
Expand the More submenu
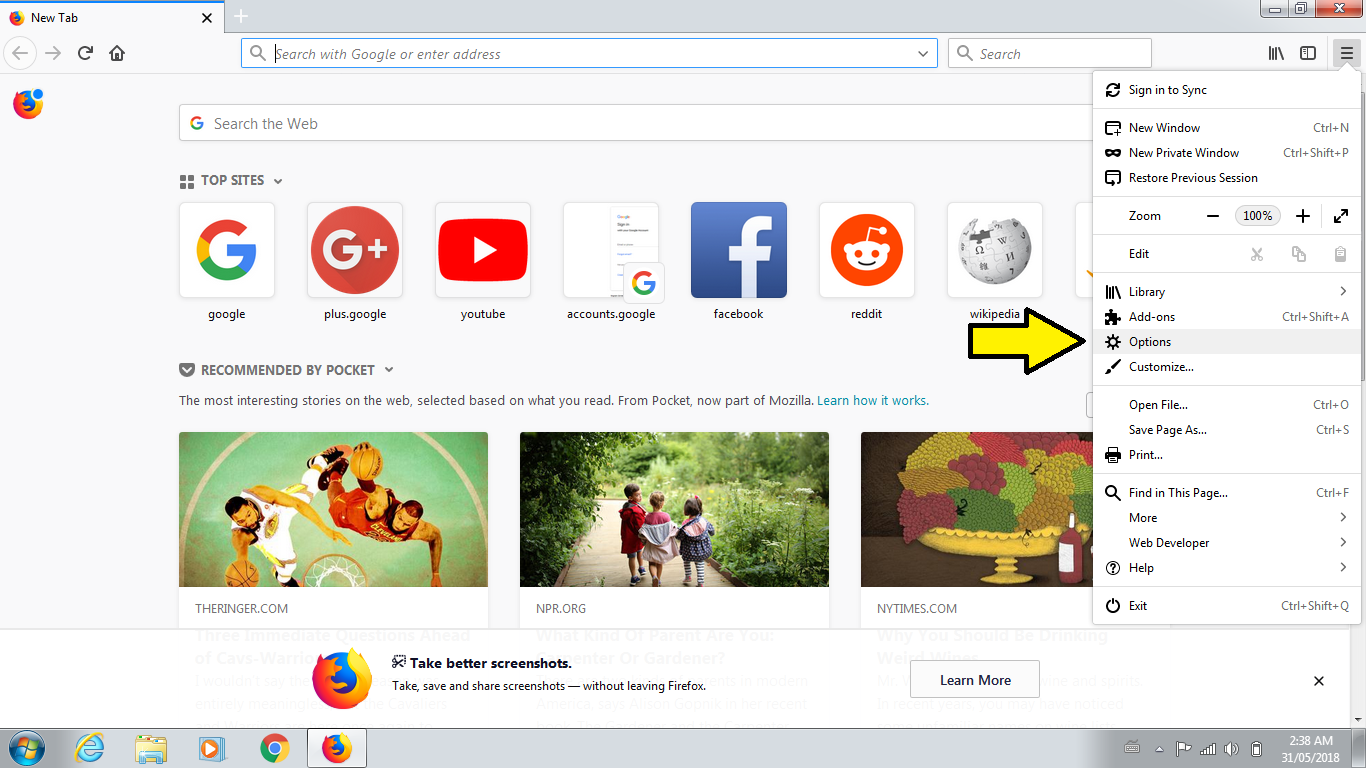(1227, 518)
